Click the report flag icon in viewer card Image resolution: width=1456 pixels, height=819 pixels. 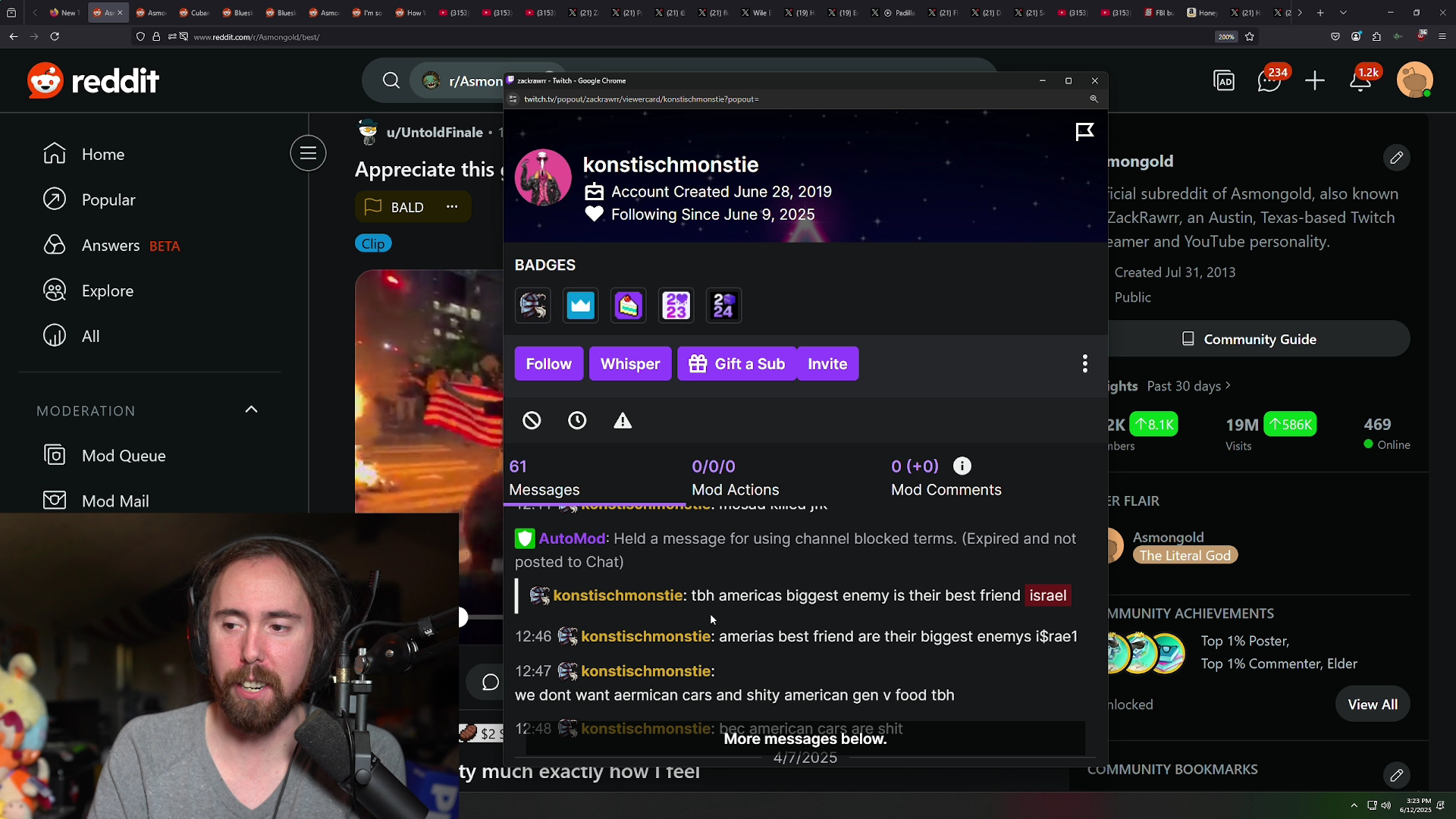click(1084, 132)
